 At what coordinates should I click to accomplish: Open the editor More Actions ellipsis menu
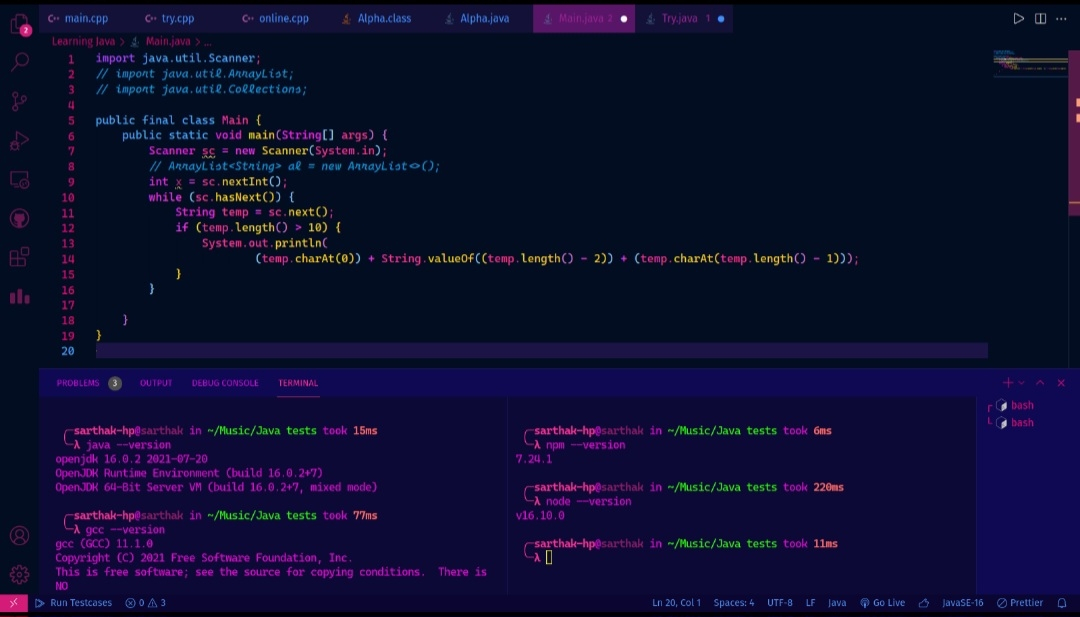point(1062,18)
